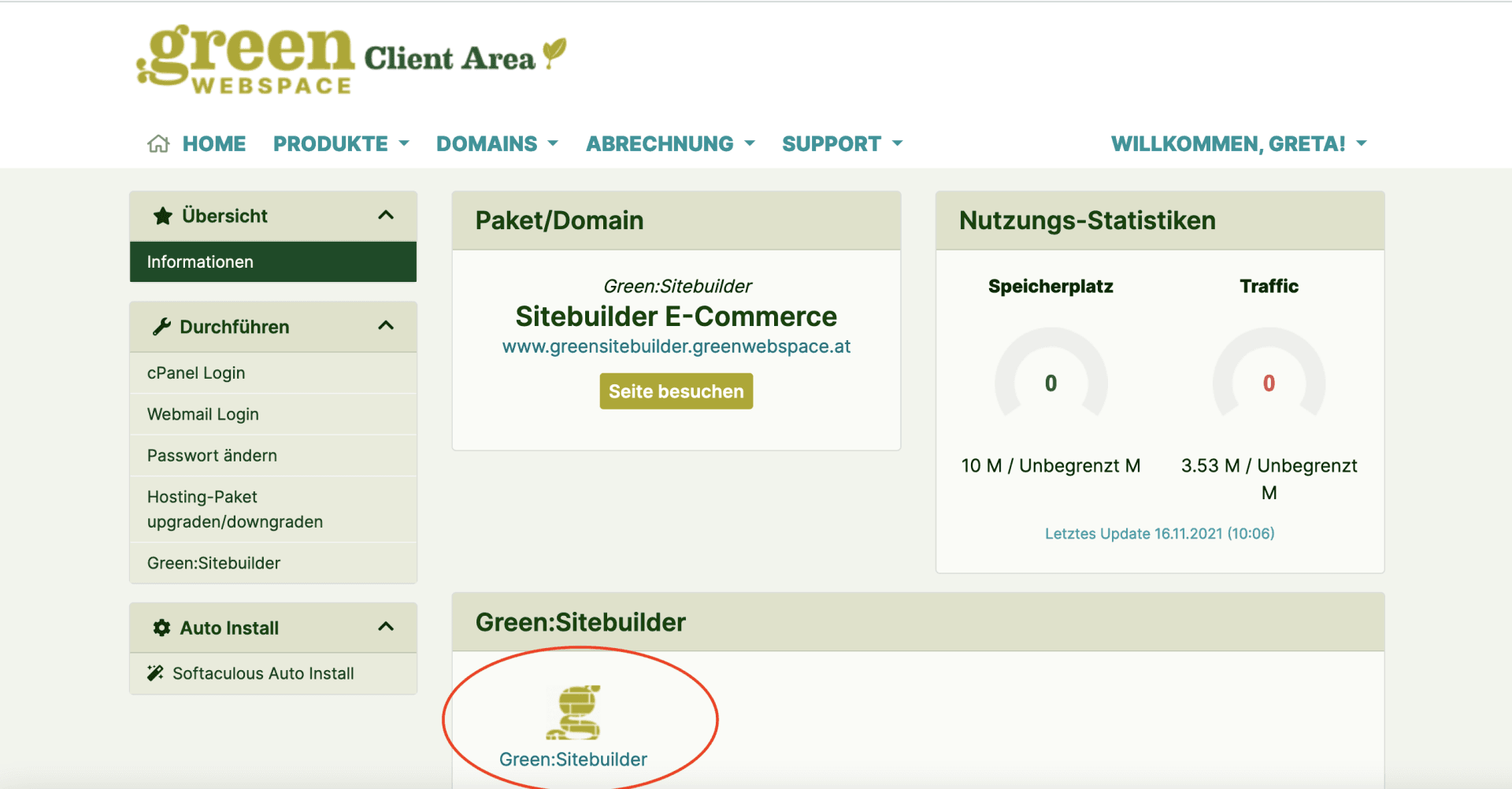1512x789 pixels.
Task: Open Webmail Login
Action: click(x=273, y=414)
